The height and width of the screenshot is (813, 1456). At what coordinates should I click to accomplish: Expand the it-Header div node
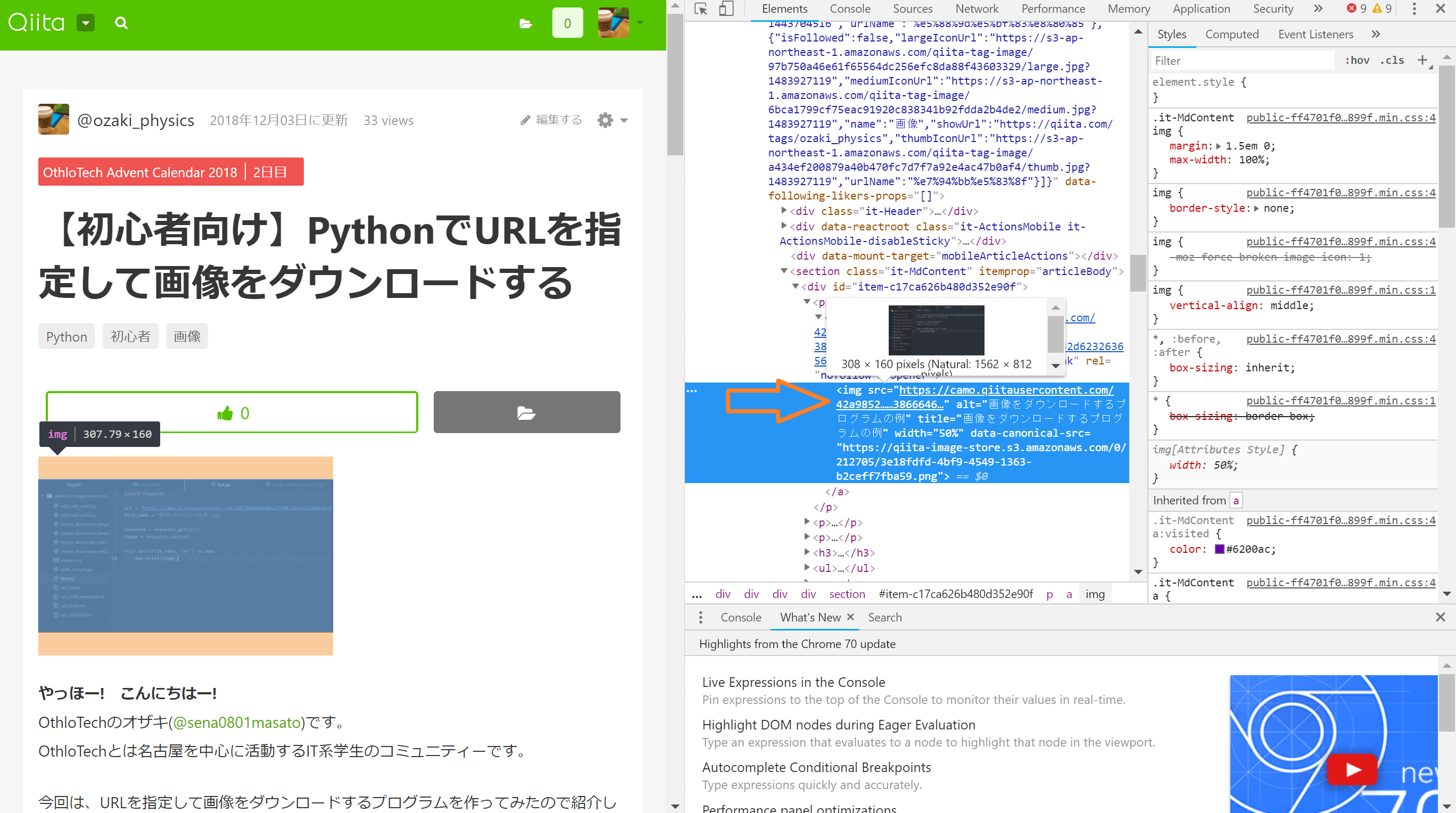point(783,211)
